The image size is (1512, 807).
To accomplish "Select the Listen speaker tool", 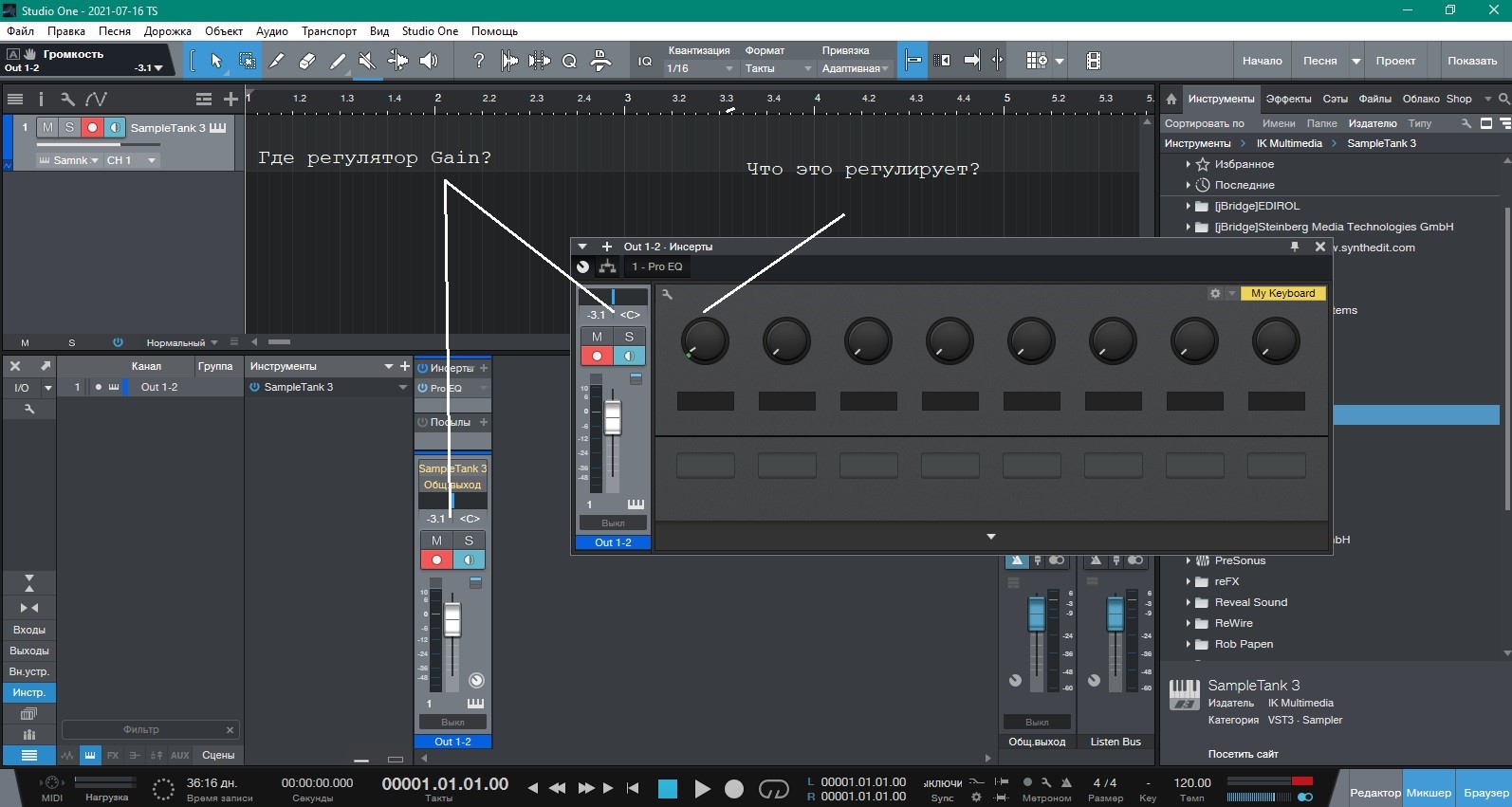I will coord(429,61).
